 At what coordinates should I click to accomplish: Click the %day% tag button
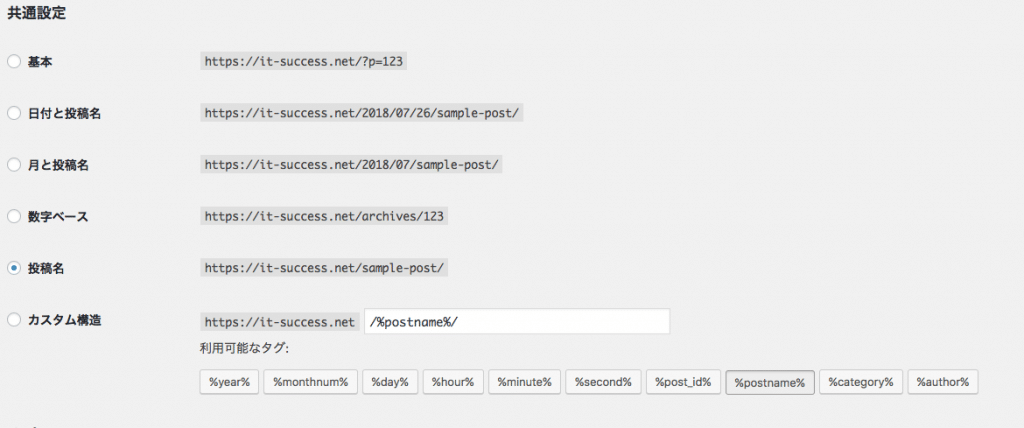pyautogui.click(x=390, y=382)
